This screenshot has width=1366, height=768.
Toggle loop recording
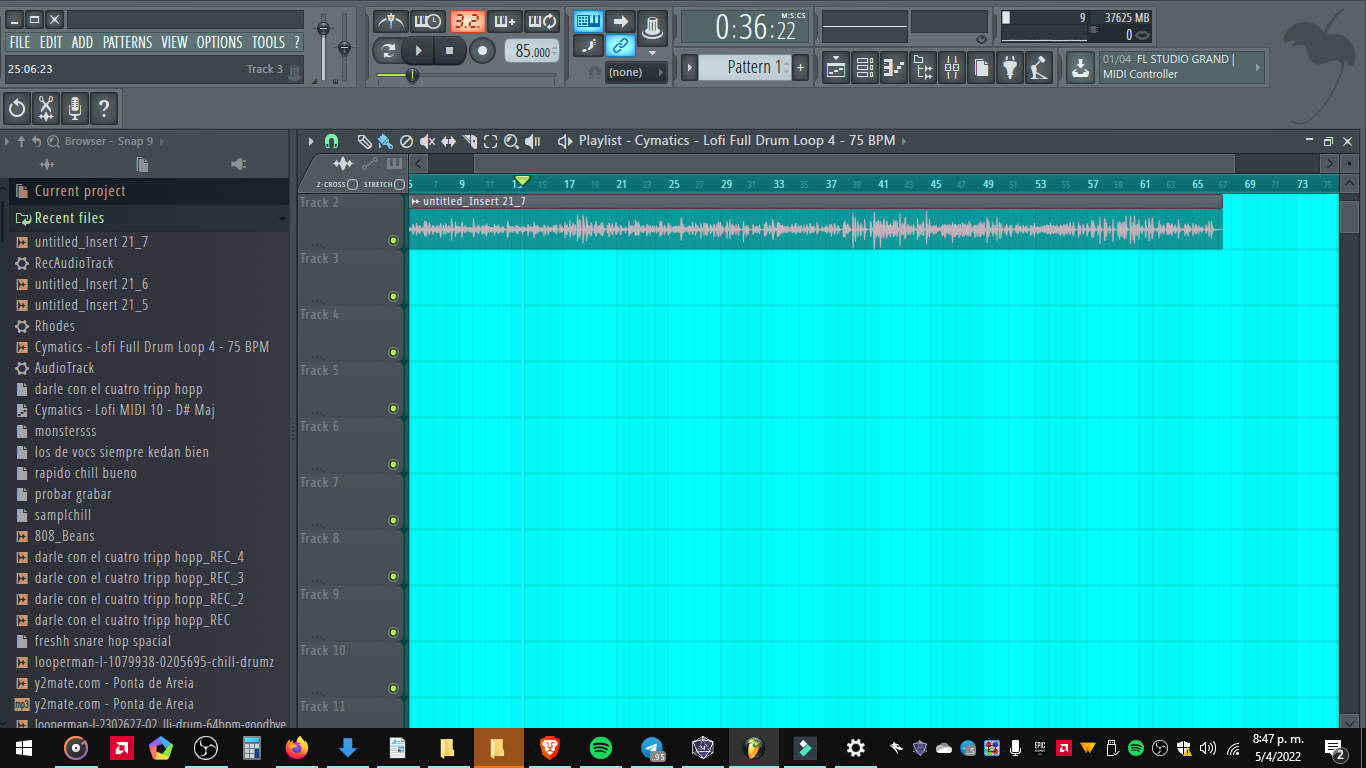pyautogui.click(x=542, y=20)
